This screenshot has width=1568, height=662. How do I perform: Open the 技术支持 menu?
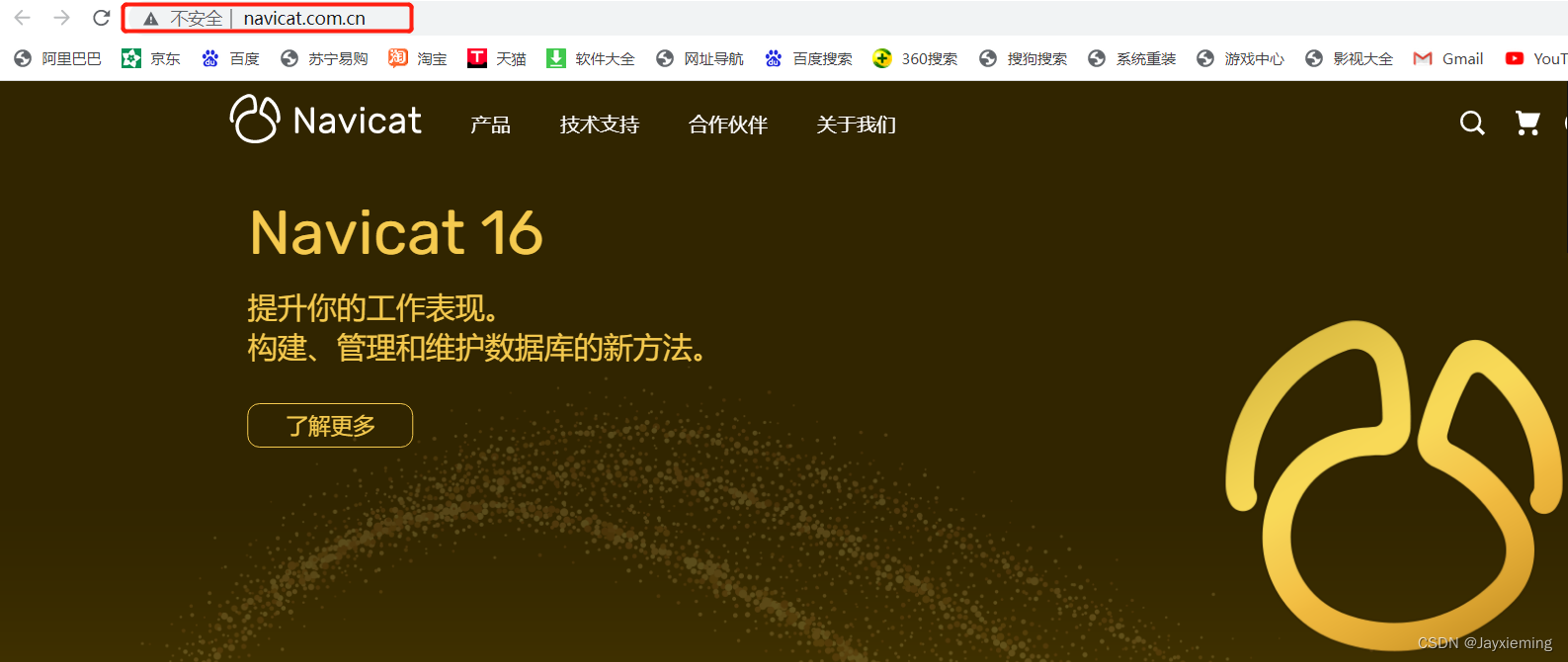coord(600,124)
